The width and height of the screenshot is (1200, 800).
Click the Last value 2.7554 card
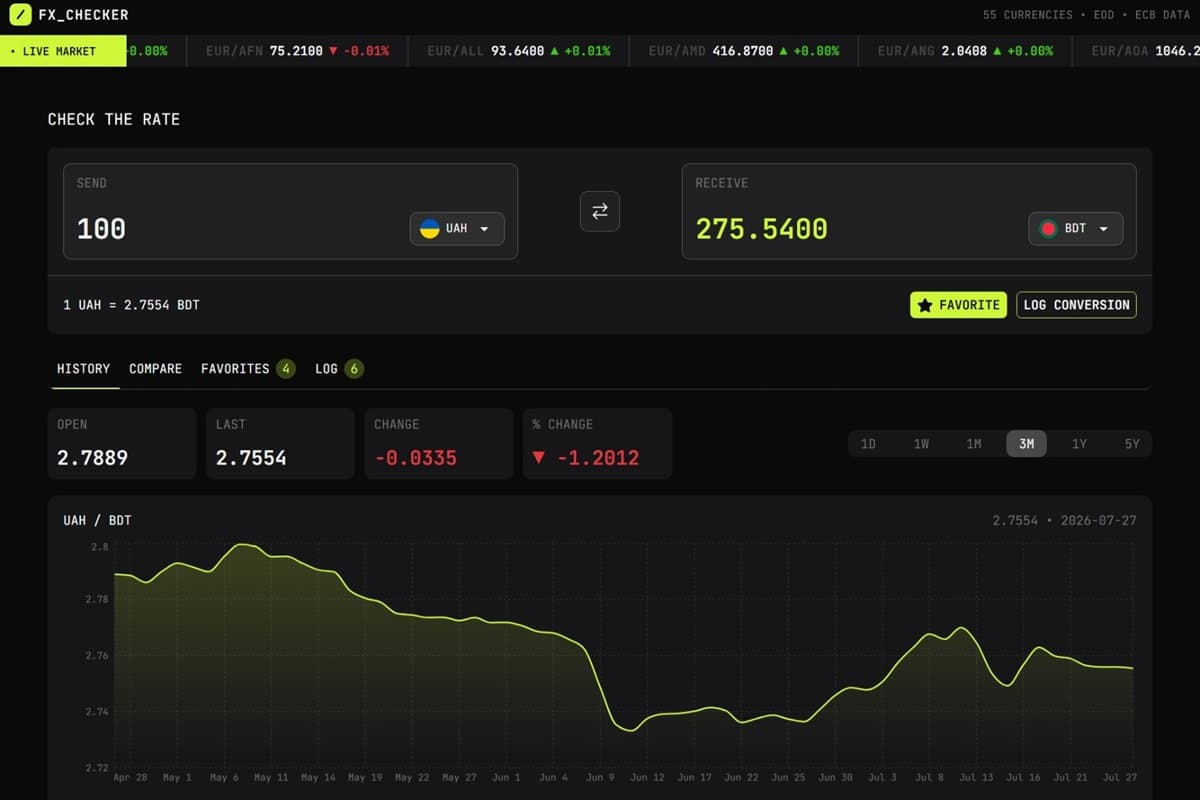[280, 444]
